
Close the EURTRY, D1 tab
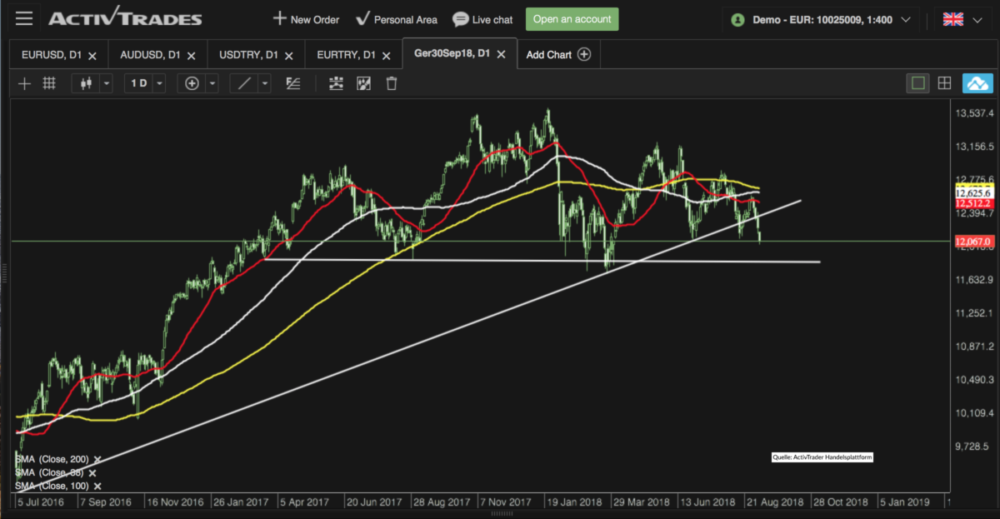click(x=386, y=56)
